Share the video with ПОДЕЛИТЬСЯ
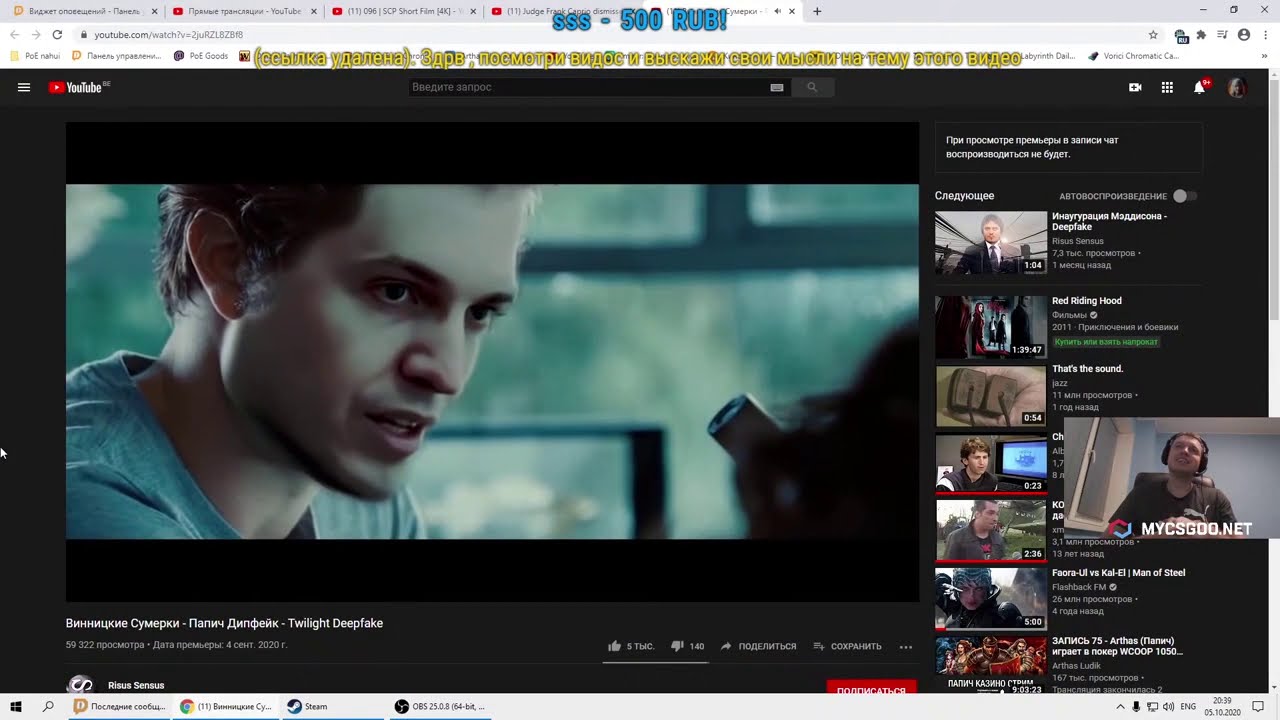Viewport: 1280px width, 720px height. point(758,646)
